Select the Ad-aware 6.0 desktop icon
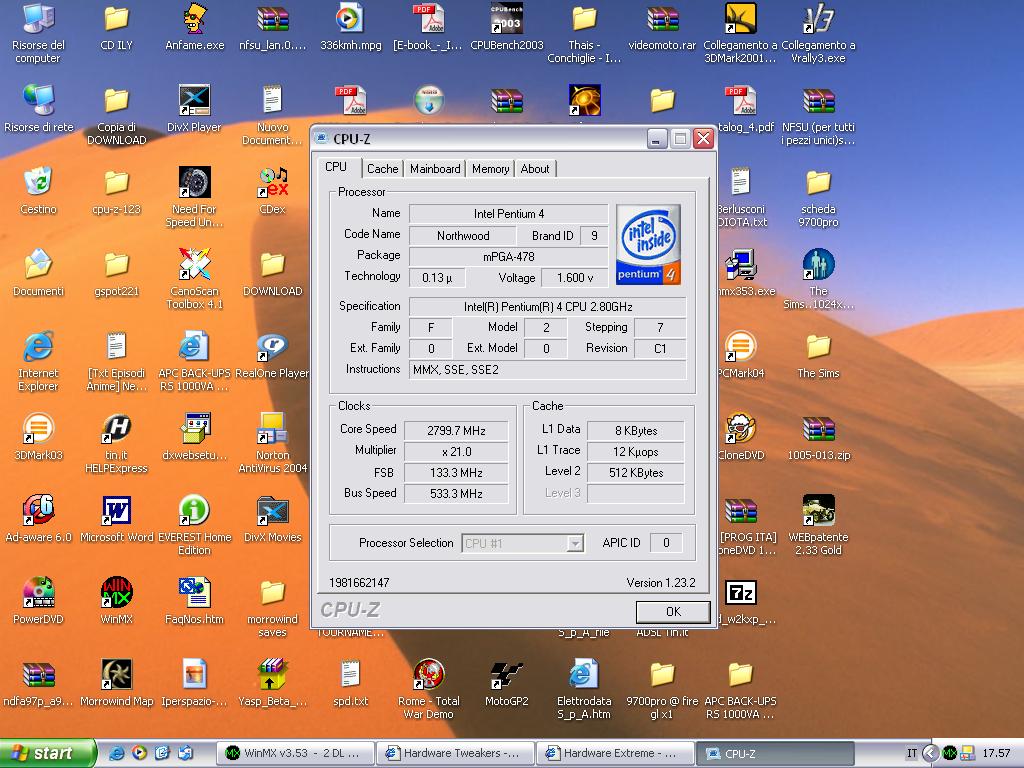 38,519
